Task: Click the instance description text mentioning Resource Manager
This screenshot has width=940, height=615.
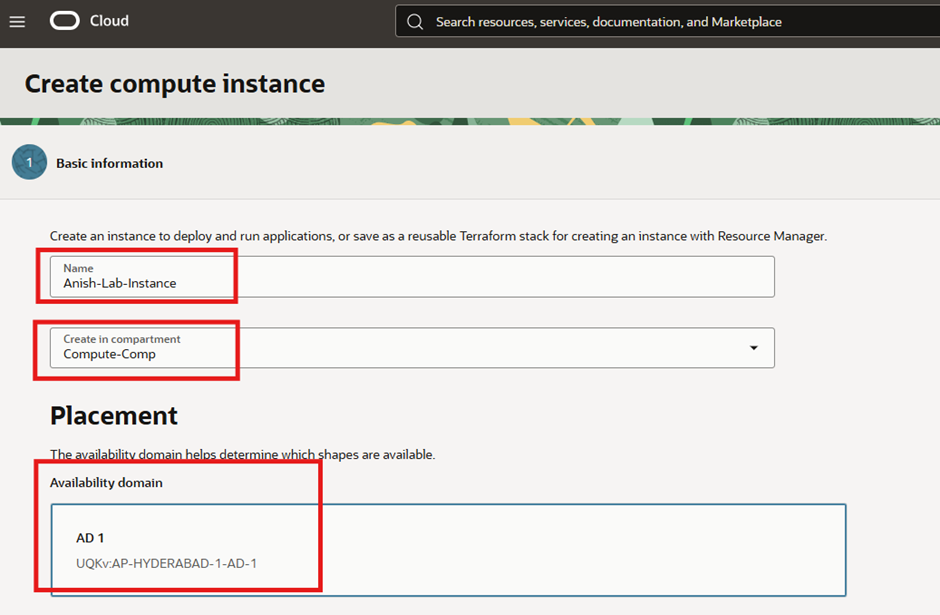Action: click(x=438, y=237)
